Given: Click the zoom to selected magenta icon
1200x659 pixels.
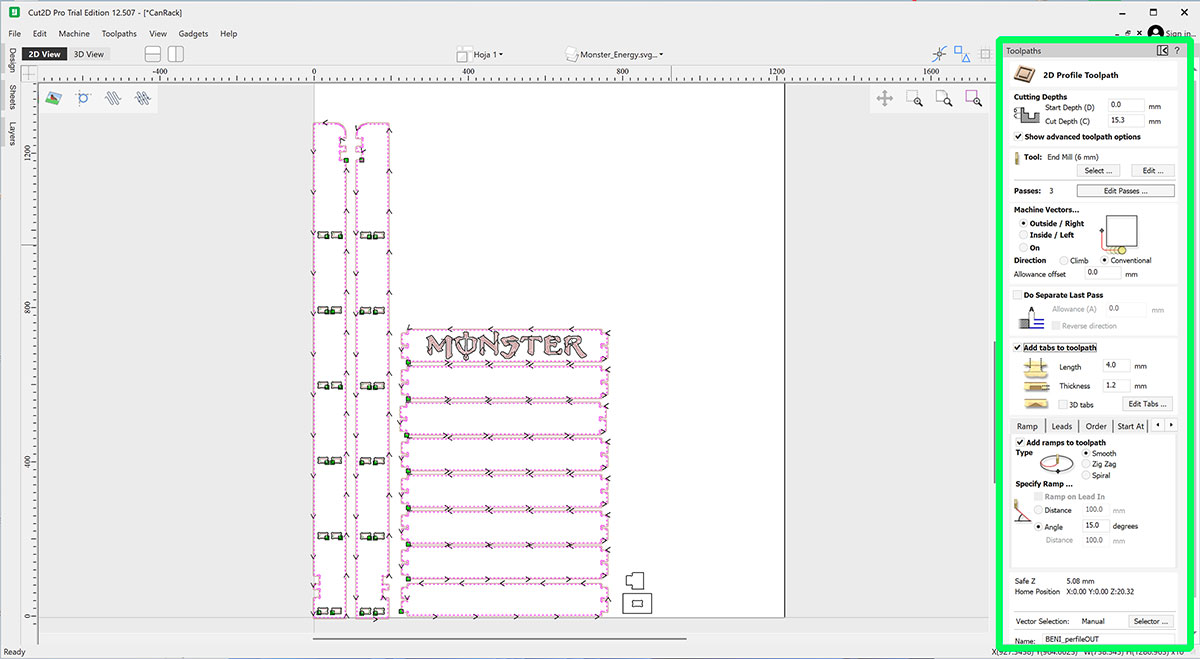Looking at the screenshot, I should 973,98.
